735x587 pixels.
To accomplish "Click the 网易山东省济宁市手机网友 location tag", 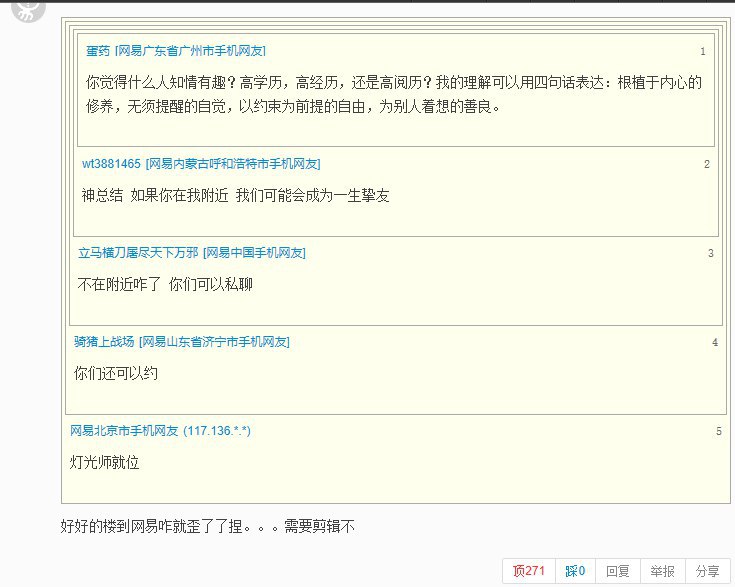I will point(214,342).
